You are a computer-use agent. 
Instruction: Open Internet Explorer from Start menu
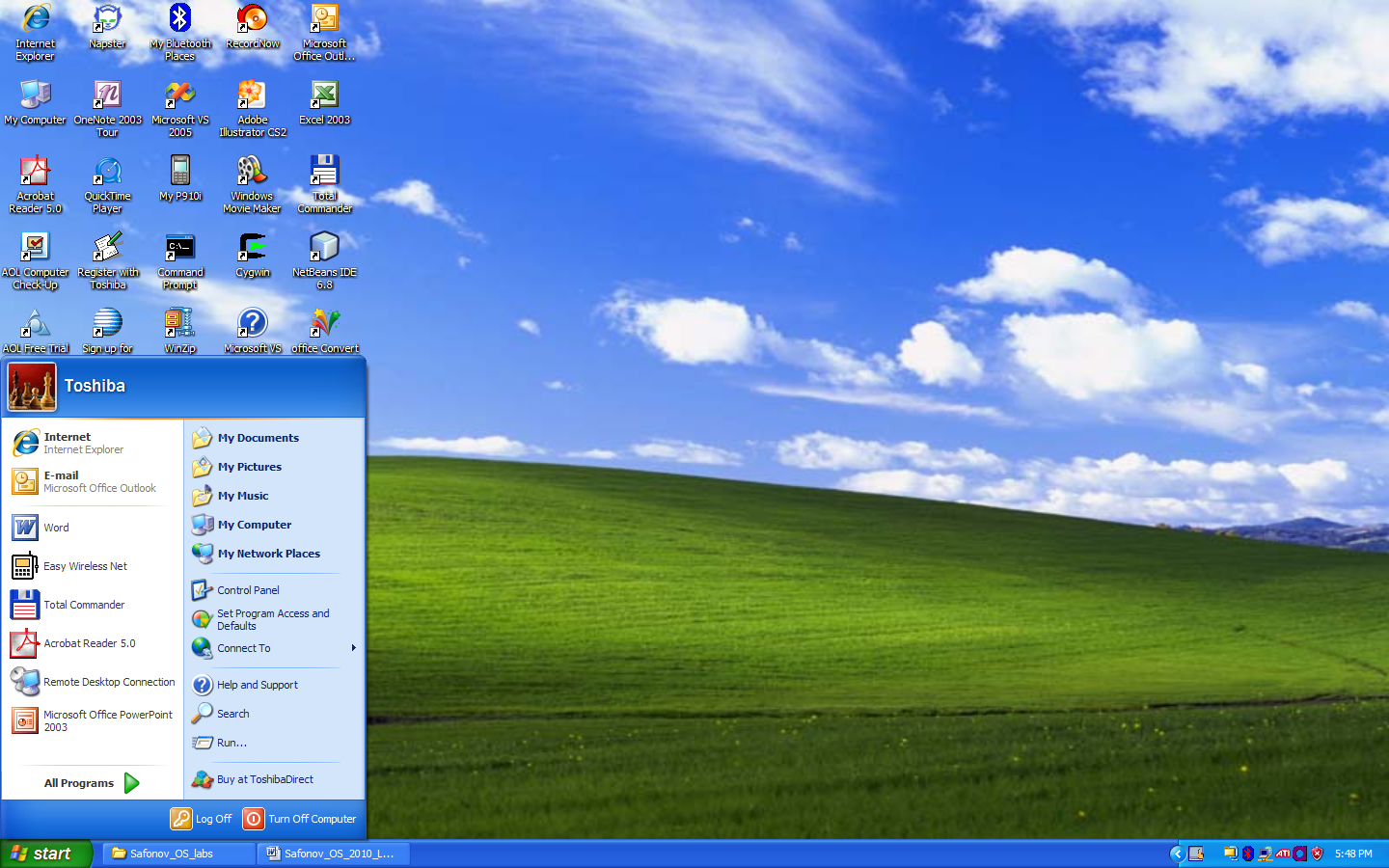coord(93,443)
